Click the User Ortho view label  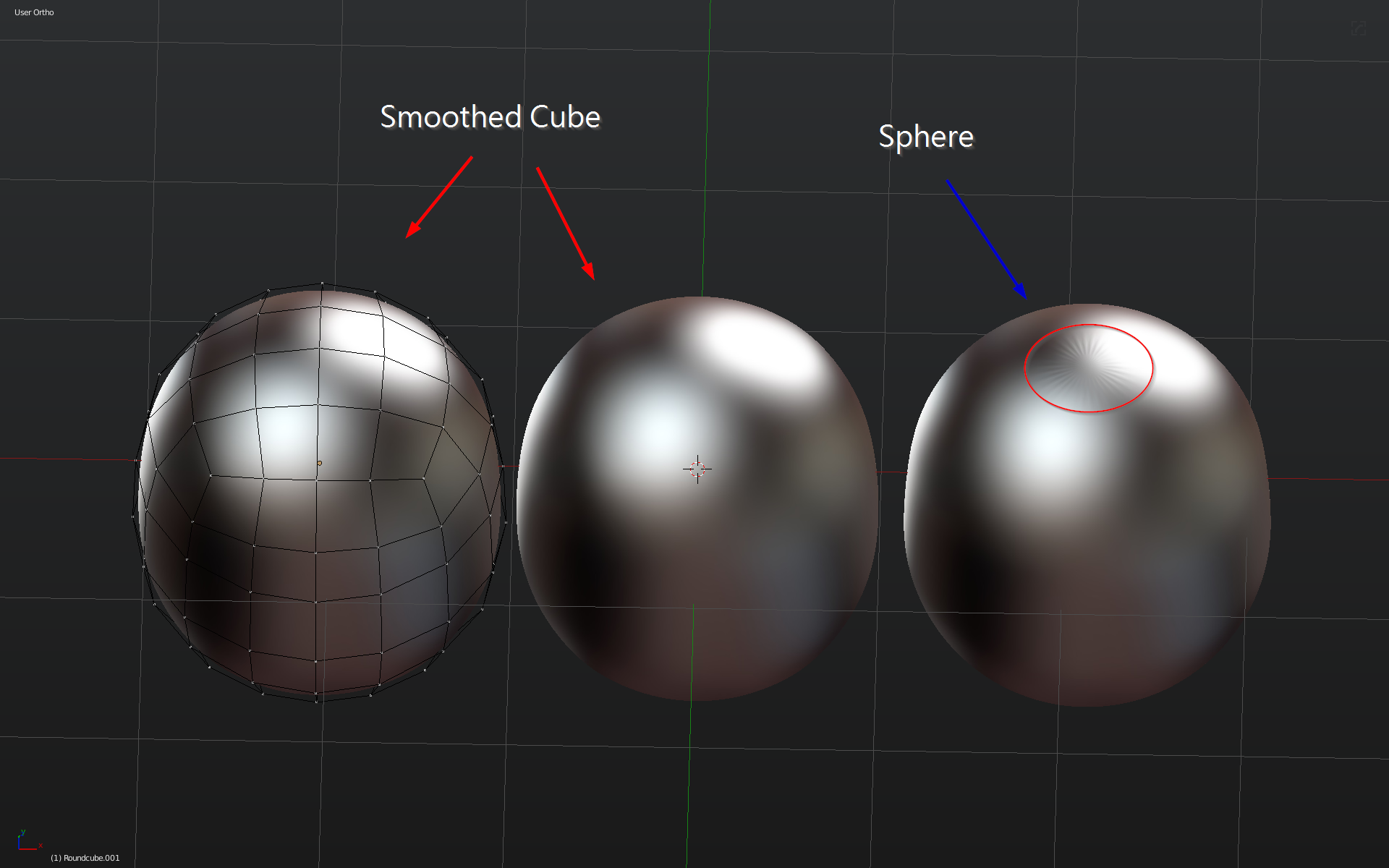click(34, 12)
